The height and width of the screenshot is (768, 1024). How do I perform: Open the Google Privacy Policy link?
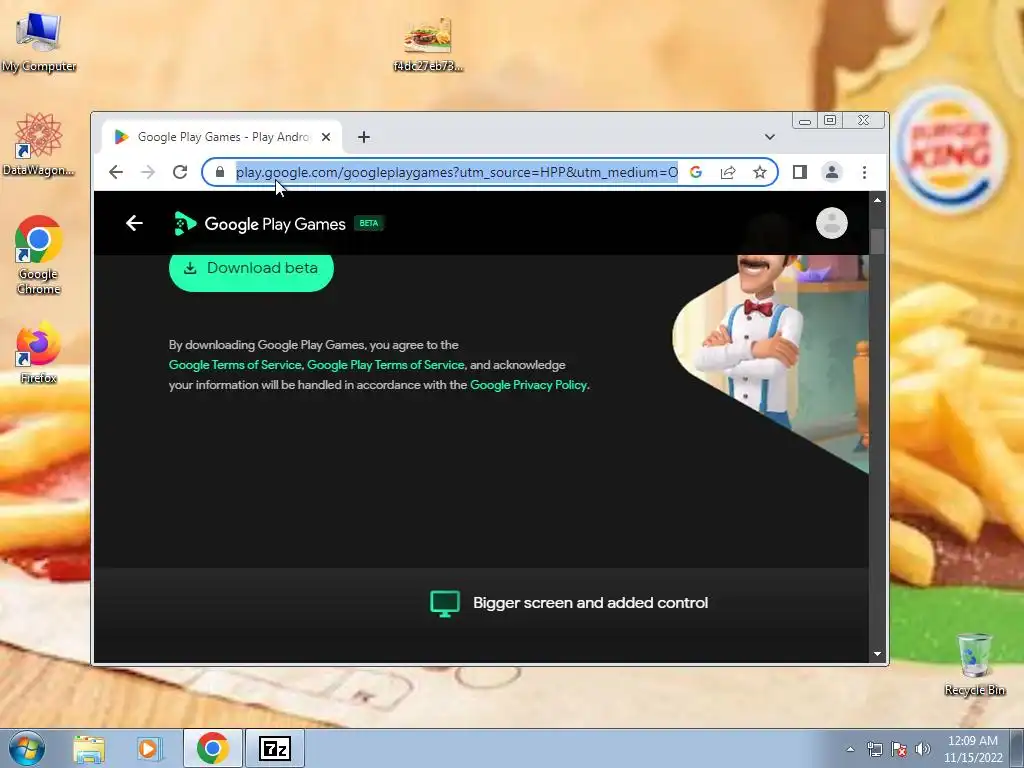(x=528, y=385)
